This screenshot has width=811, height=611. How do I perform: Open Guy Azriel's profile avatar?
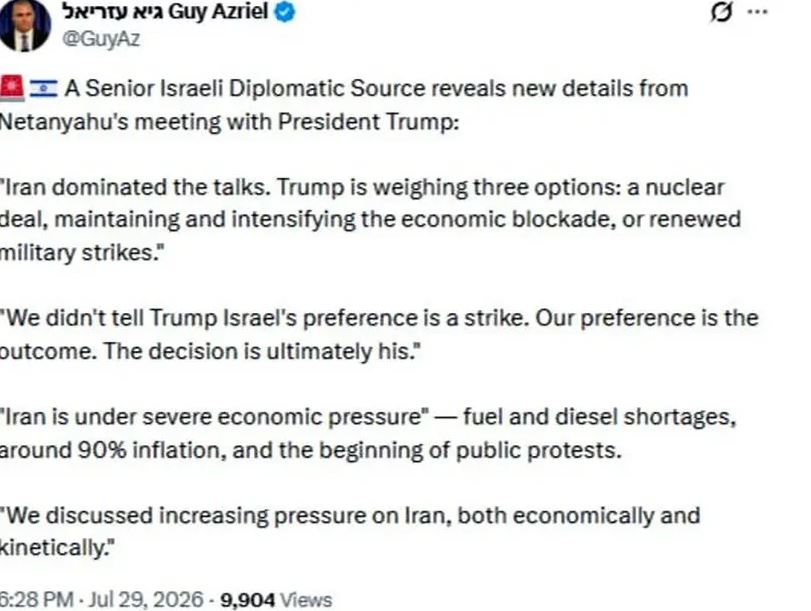24,25
